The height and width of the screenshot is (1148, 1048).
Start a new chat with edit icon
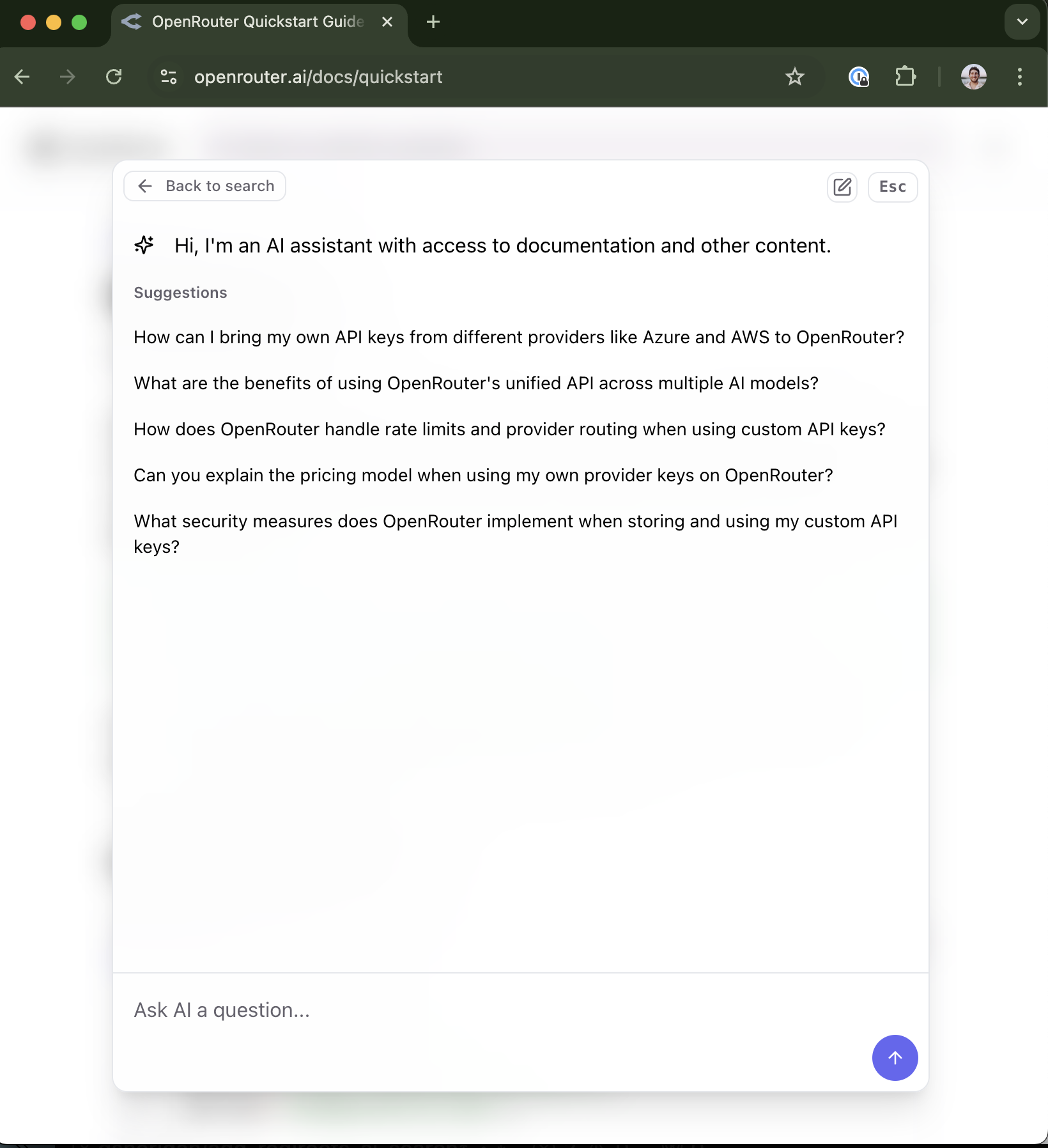click(x=842, y=187)
